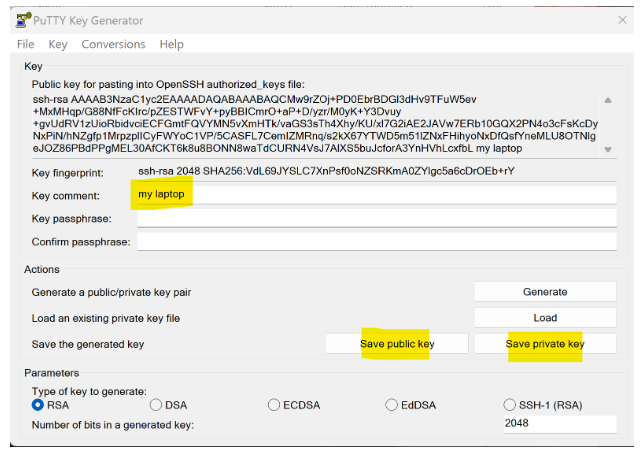Select the DSA key type

(x=156, y=405)
